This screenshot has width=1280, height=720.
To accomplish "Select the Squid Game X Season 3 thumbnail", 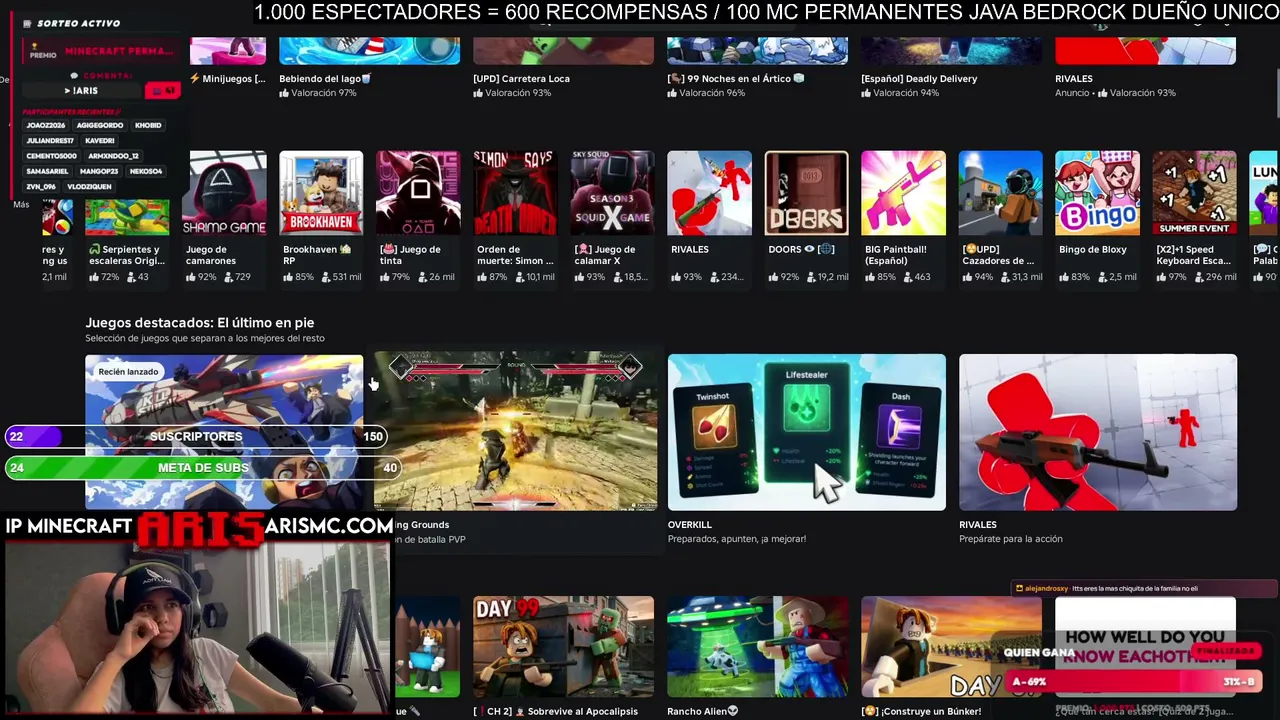I will pyautogui.click(x=612, y=193).
